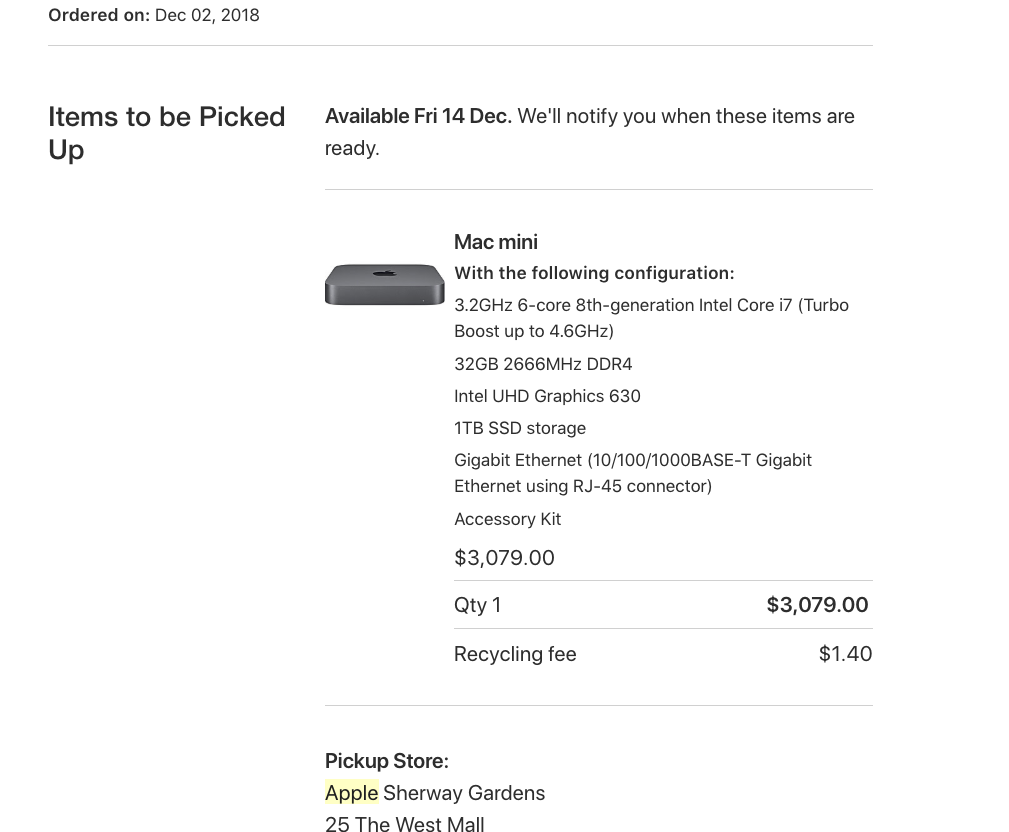The height and width of the screenshot is (832, 1009).
Task: Click the 25 The West Mall address
Action: click(x=405, y=824)
